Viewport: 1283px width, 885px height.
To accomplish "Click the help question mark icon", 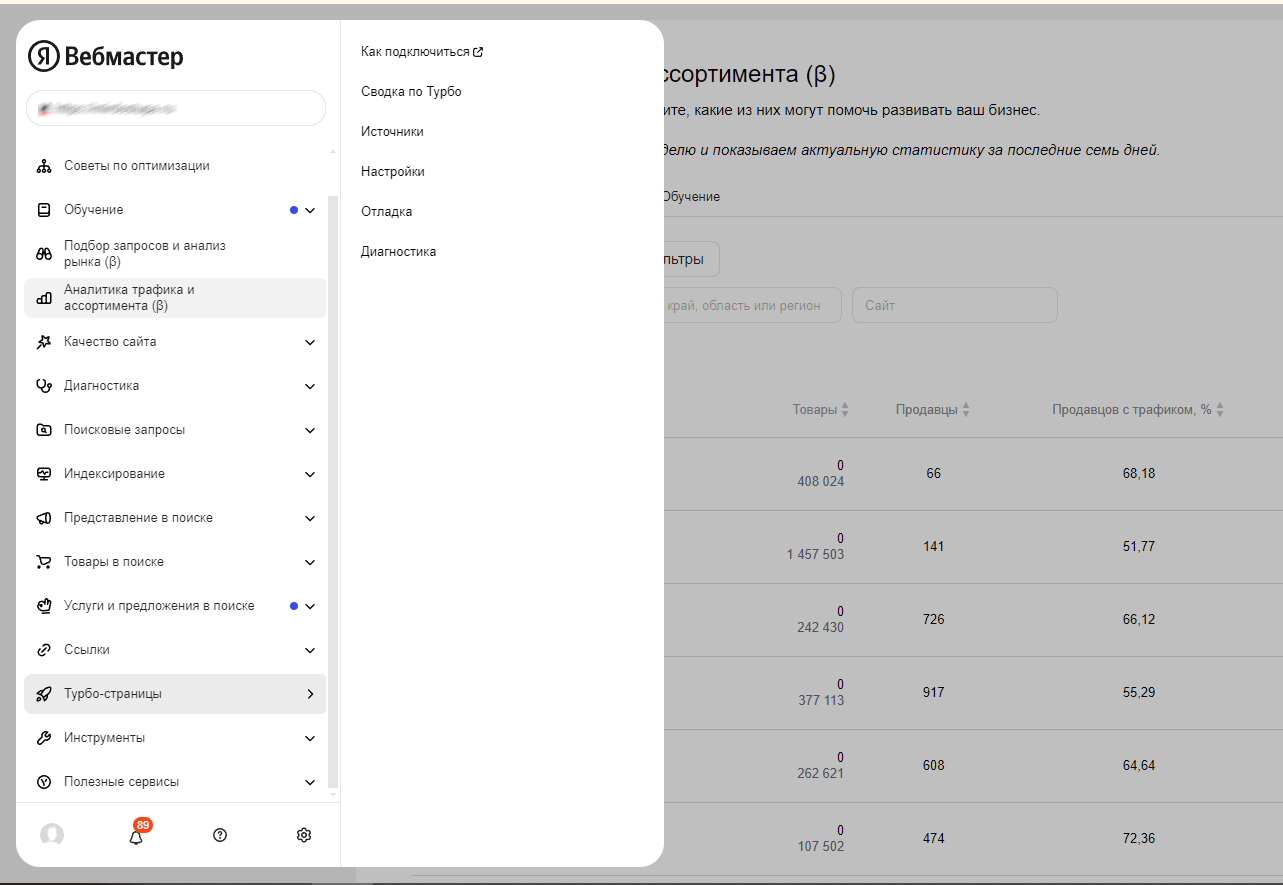I will point(220,835).
